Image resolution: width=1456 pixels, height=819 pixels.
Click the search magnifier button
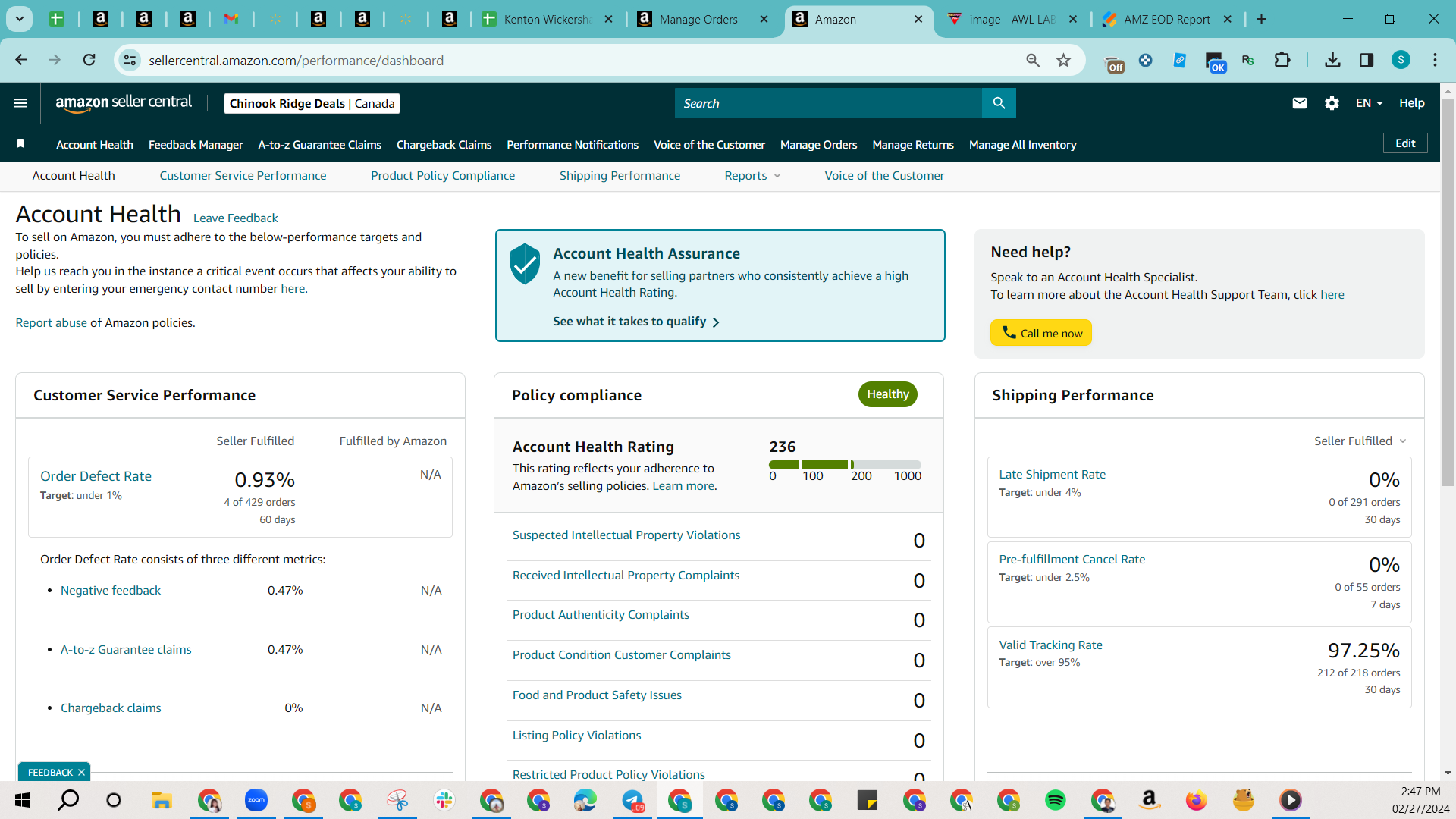999,103
